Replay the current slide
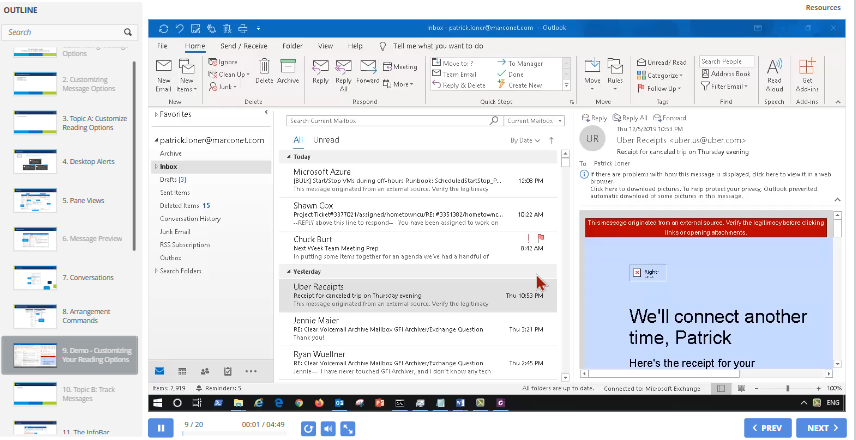This screenshot has width=856, height=440. pos(308,429)
